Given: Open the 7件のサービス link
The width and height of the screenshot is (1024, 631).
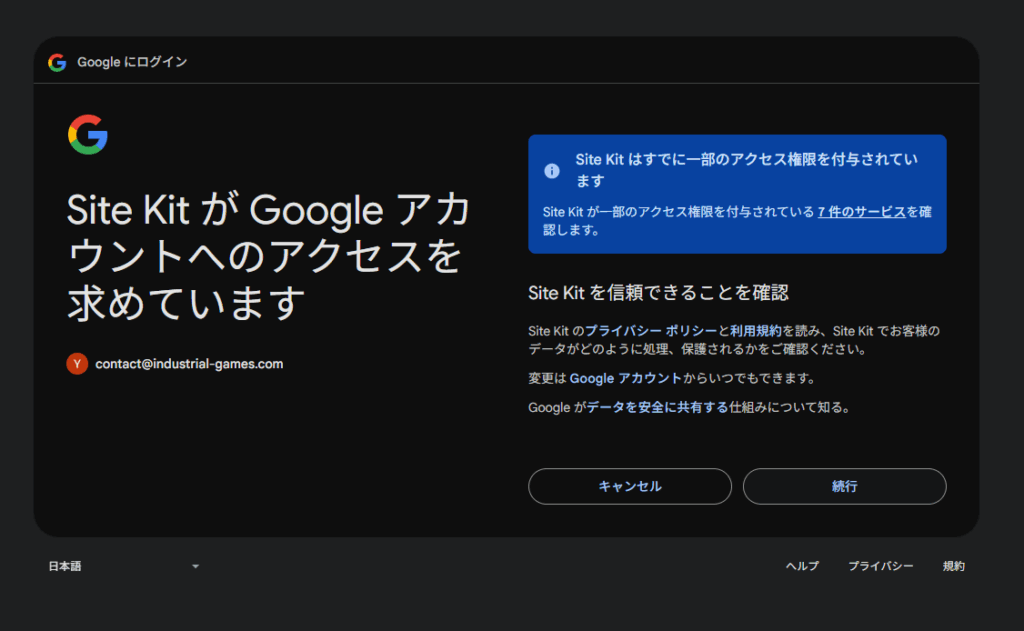Looking at the screenshot, I should click(861, 212).
